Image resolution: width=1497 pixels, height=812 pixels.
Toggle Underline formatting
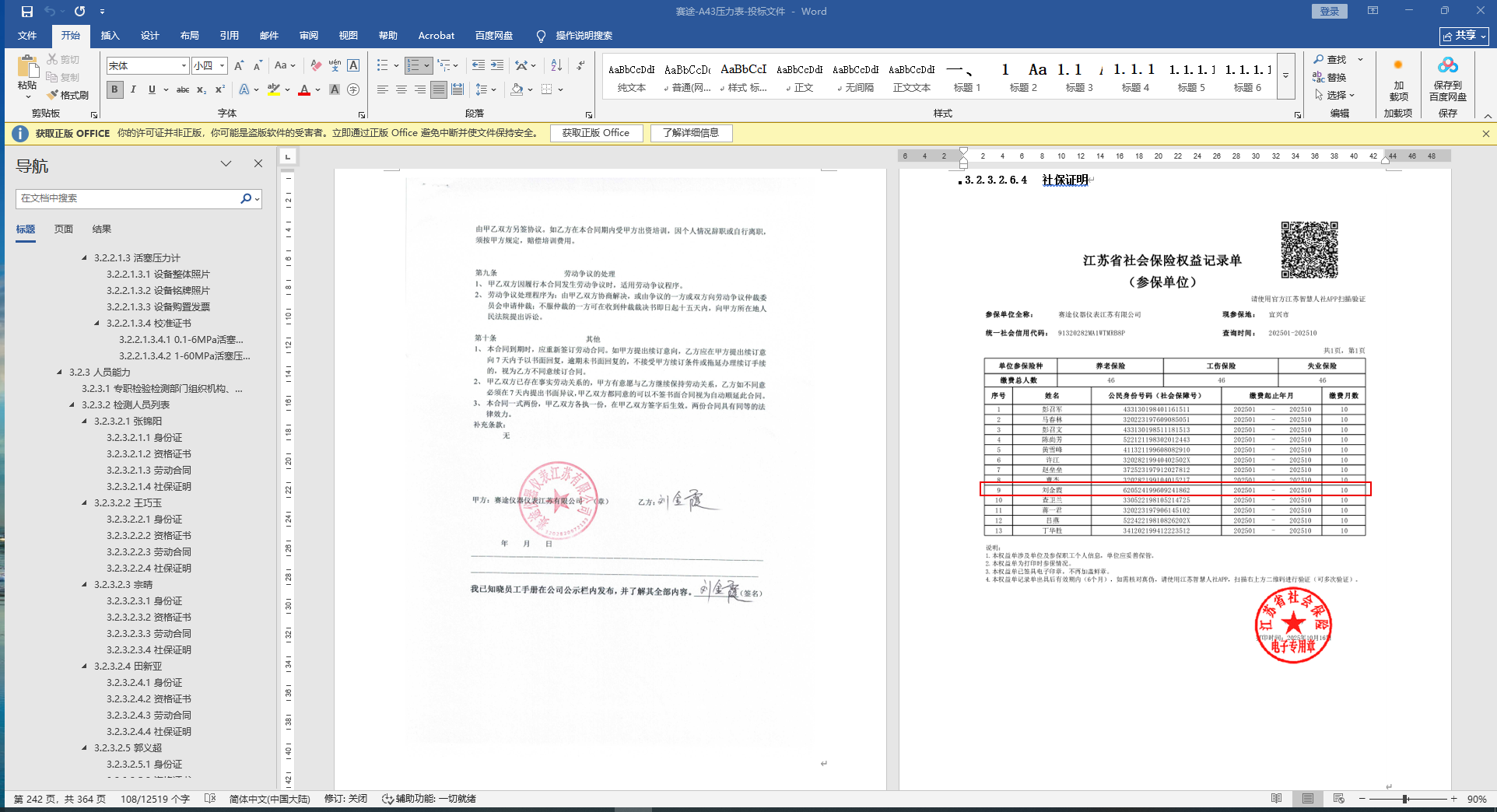152,90
